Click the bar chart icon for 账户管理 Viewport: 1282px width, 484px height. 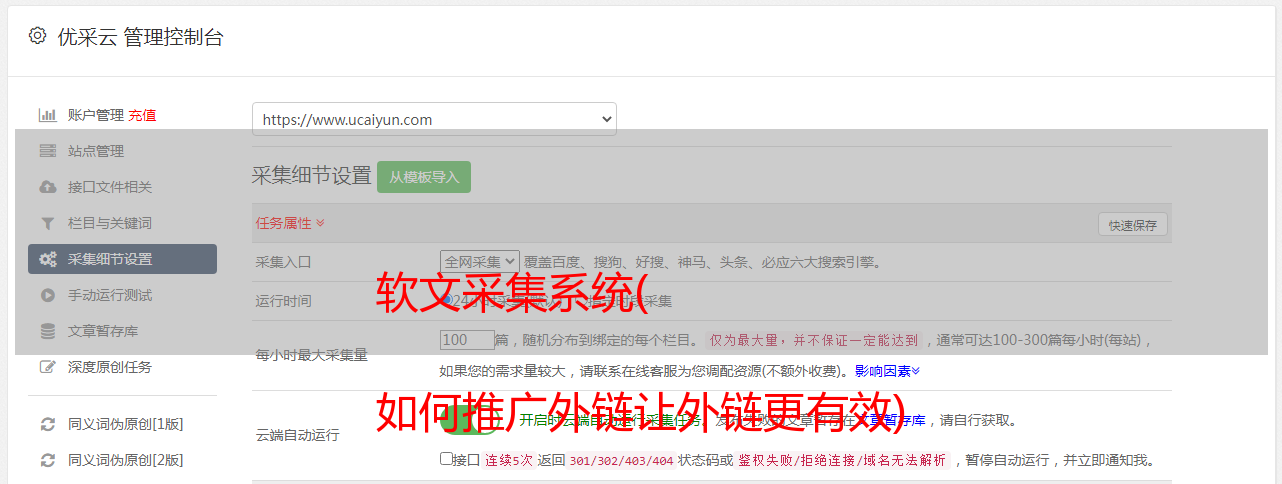tap(47, 115)
